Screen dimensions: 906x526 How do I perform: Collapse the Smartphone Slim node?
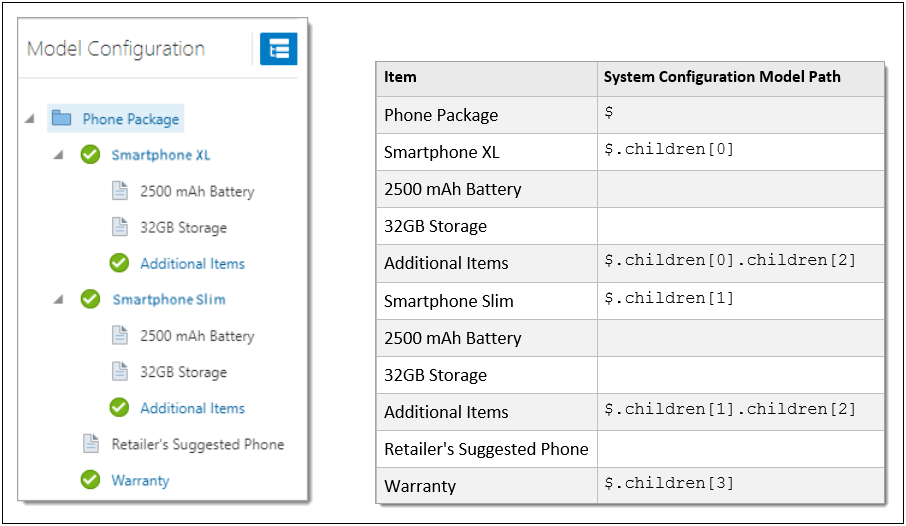(59, 299)
